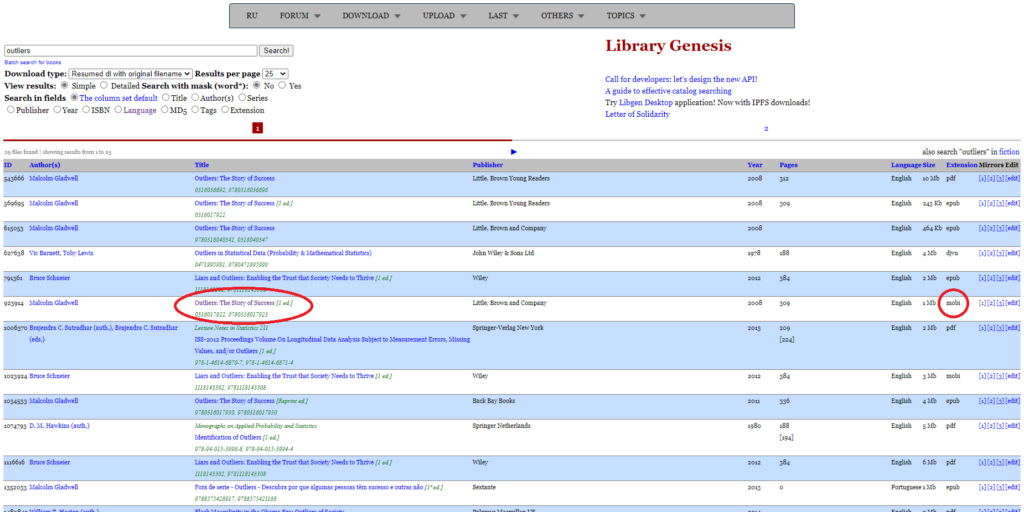
Task: Go to results page 2
Action: click(766, 129)
